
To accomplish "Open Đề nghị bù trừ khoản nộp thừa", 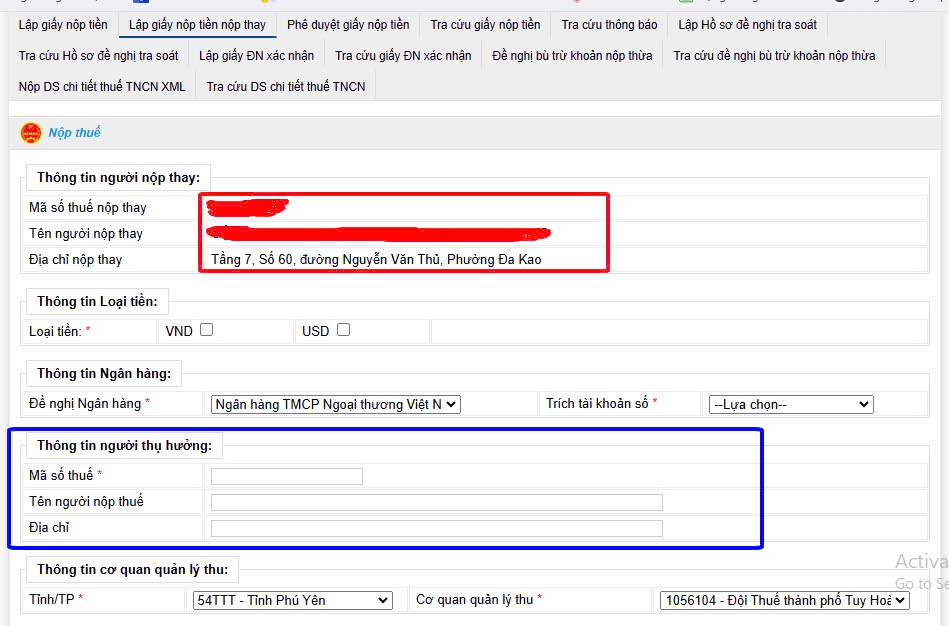I will [x=572, y=55].
